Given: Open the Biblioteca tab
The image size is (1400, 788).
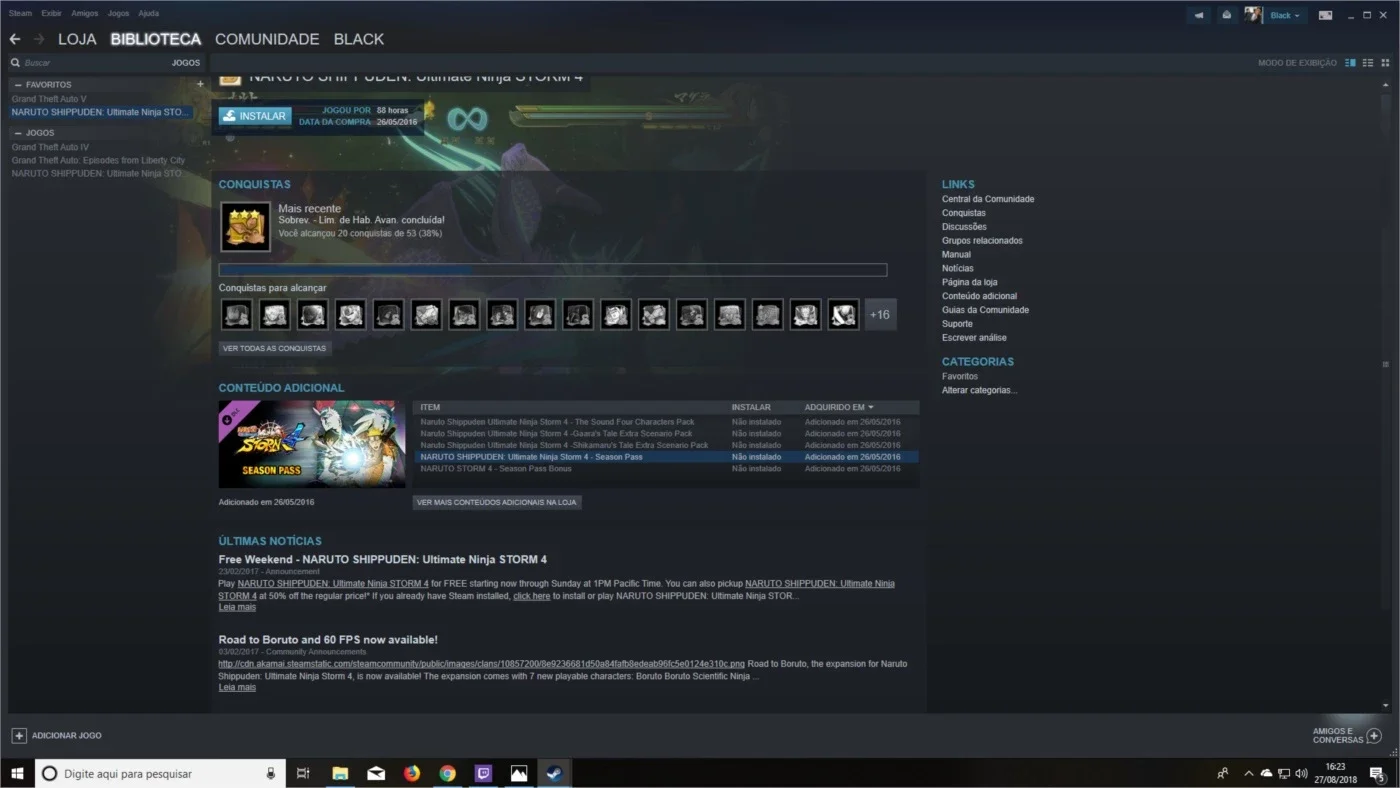Looking at the screenshot, I should tap(156, 39).
